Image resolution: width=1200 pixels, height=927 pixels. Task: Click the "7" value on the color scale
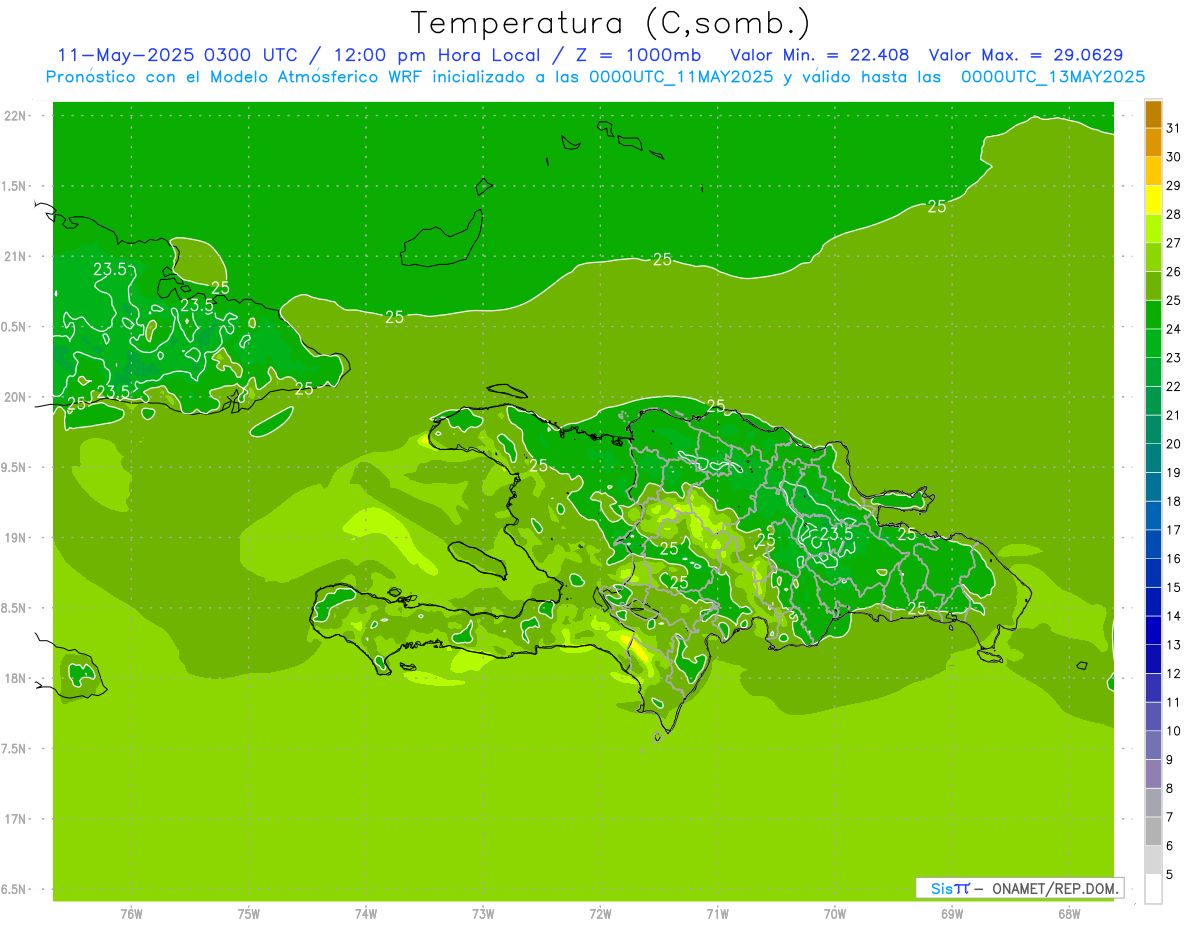point(1170,817)
